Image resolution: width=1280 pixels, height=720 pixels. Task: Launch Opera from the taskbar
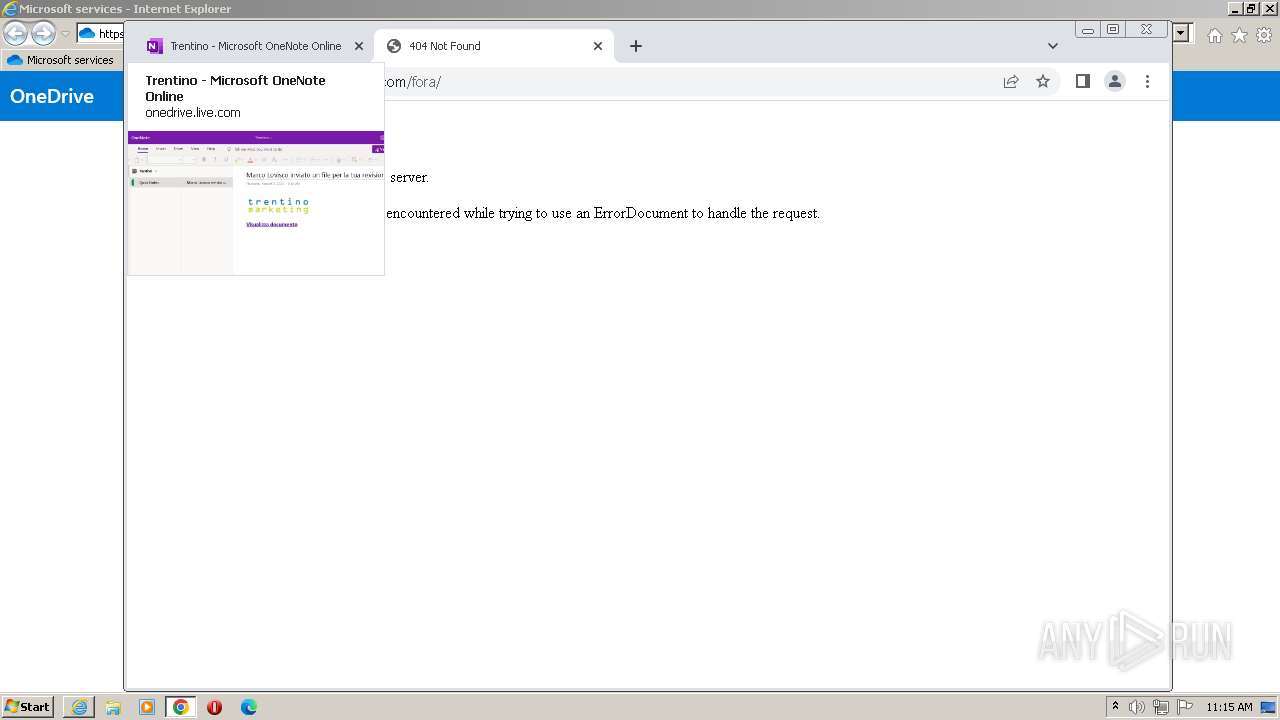pos(214,707)
